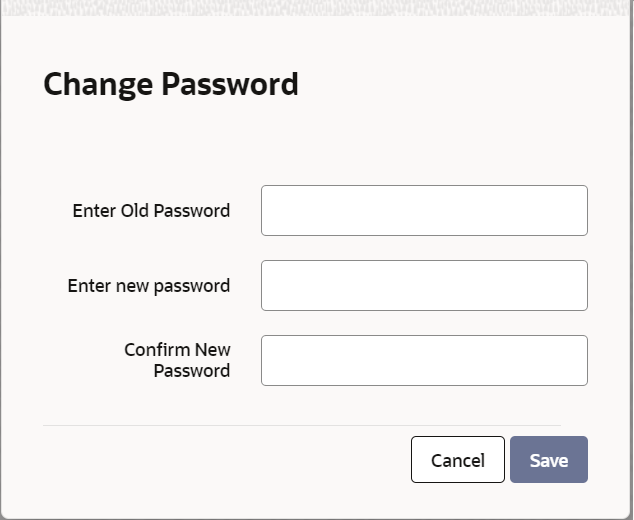This screenshot has height=520, width=634.
Task: Save the new password
Action: click(548, 460)
